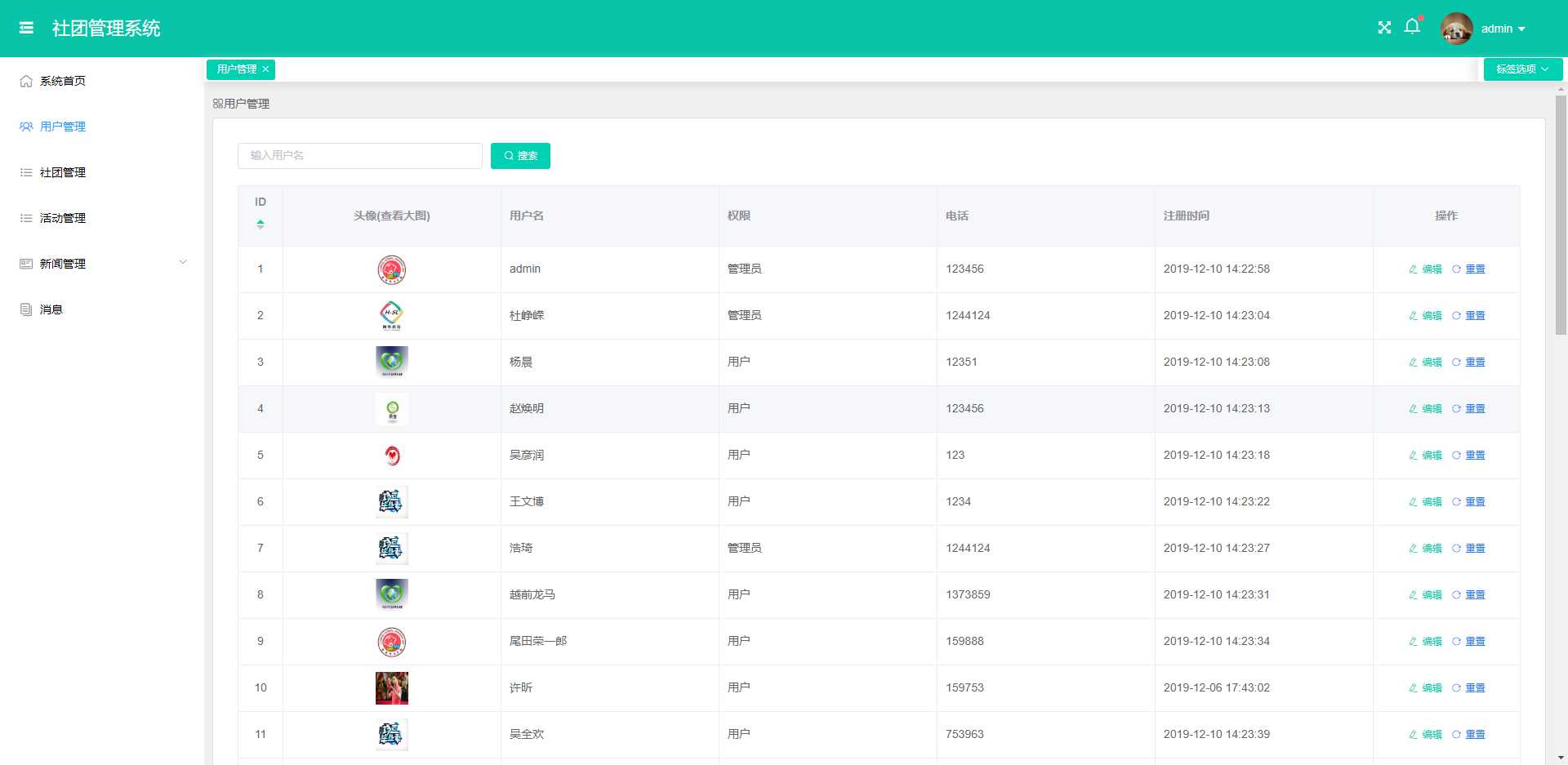Open the admin account dropdown
The width and height of the screenshot is (1568, 765).
(x=1503, y=29)
